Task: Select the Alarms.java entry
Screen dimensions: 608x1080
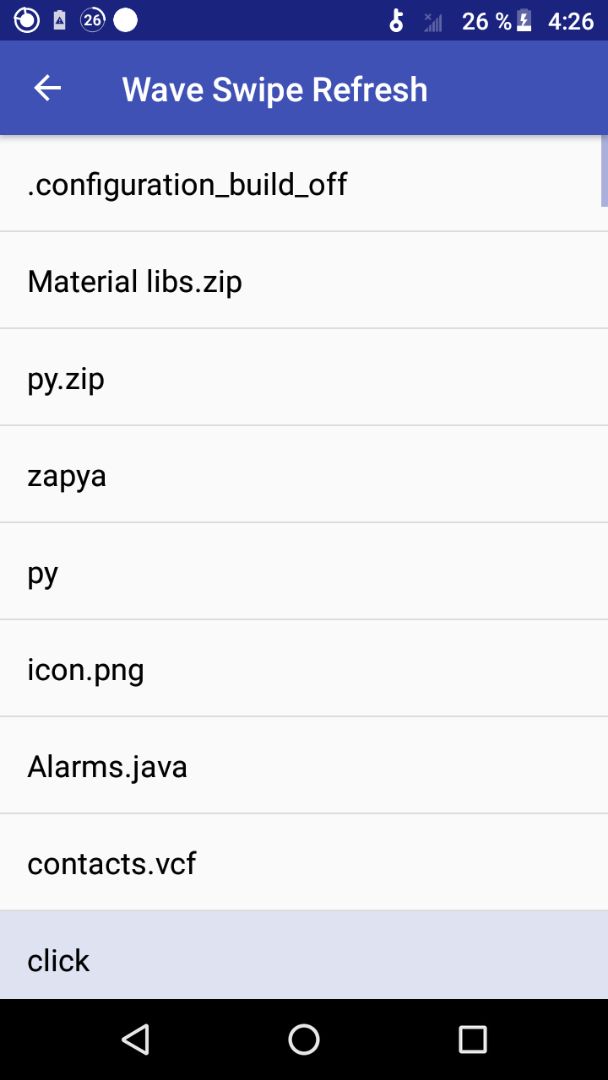Action: [x=300, y=766]
